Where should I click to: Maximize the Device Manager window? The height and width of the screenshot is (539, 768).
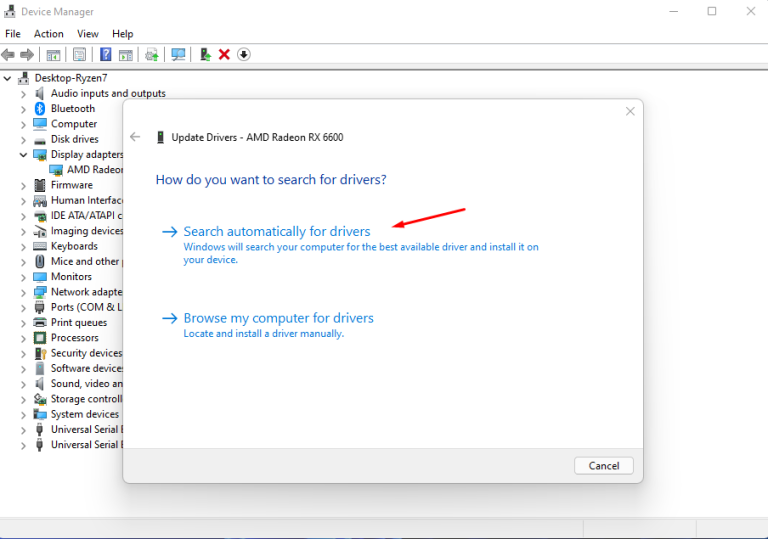pos(712,11)
